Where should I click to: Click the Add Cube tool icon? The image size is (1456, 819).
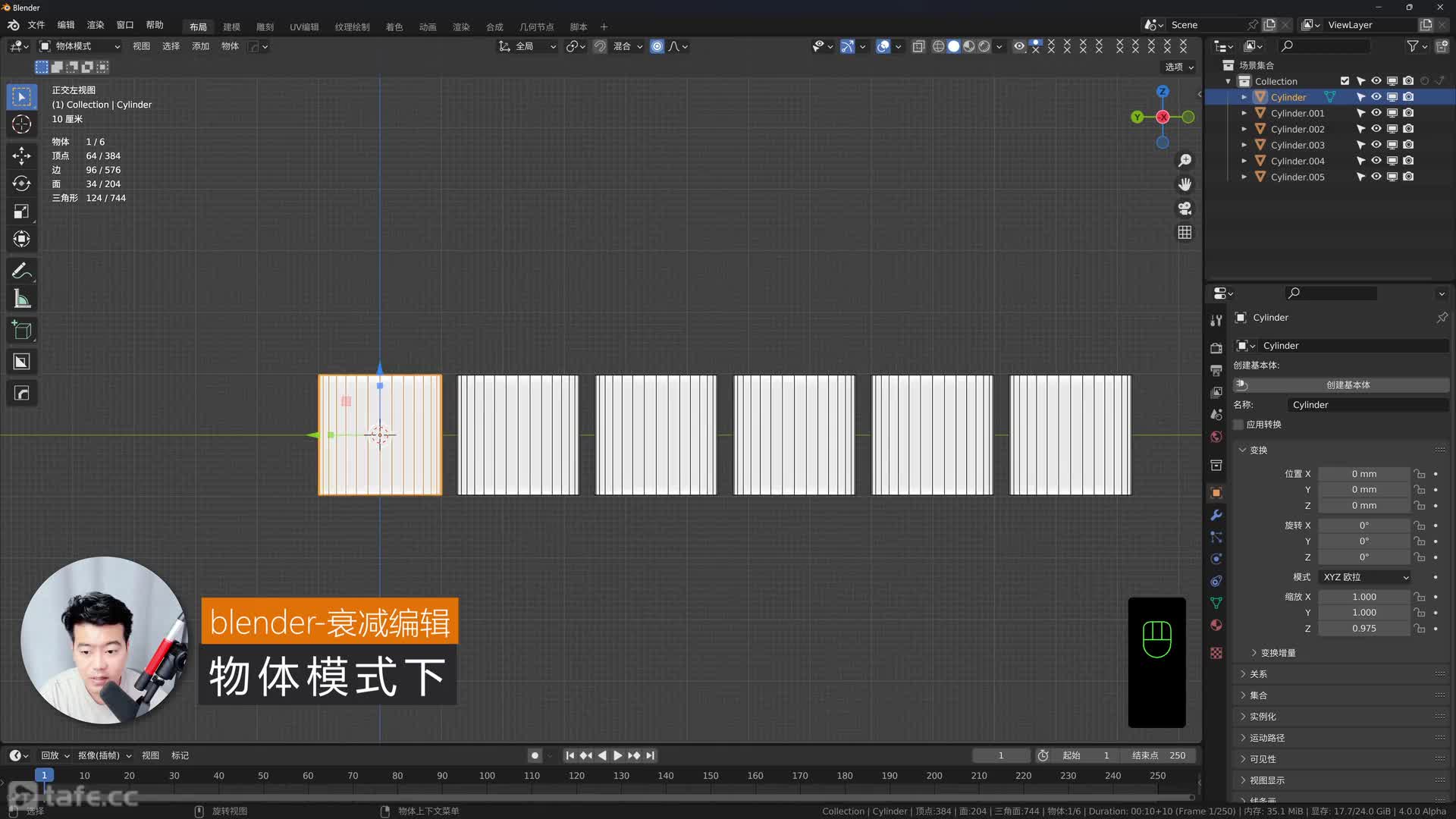(21, 330)
